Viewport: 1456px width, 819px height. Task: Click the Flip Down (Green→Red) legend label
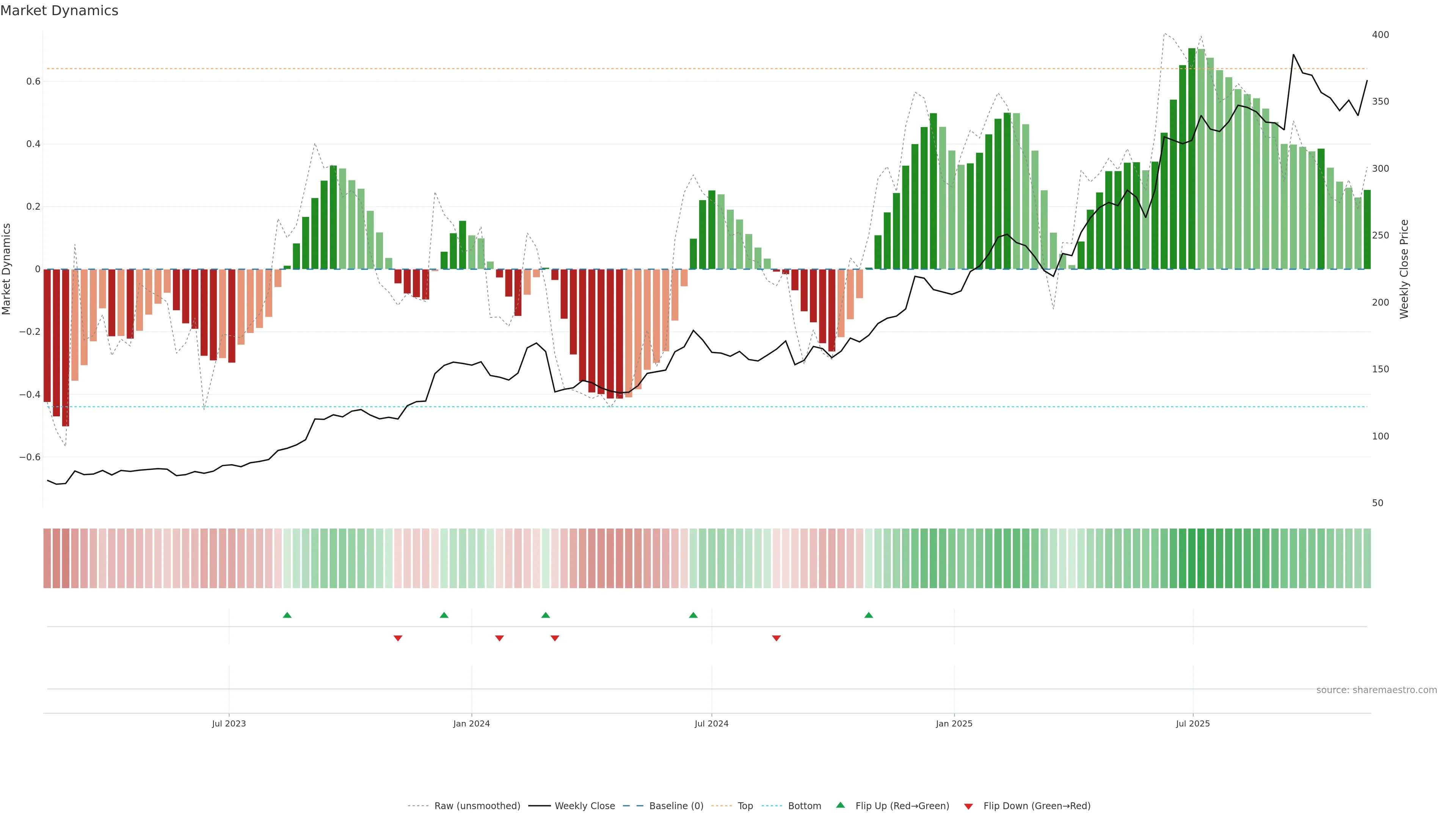coord(1037,806)
